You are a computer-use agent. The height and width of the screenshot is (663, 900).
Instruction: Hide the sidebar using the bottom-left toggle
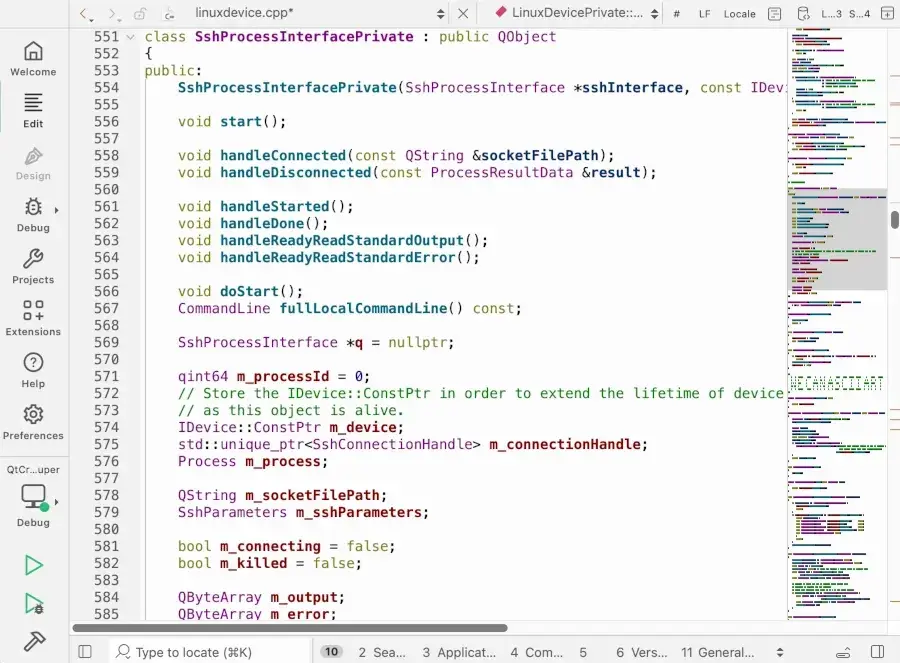(x=85, y=650)
